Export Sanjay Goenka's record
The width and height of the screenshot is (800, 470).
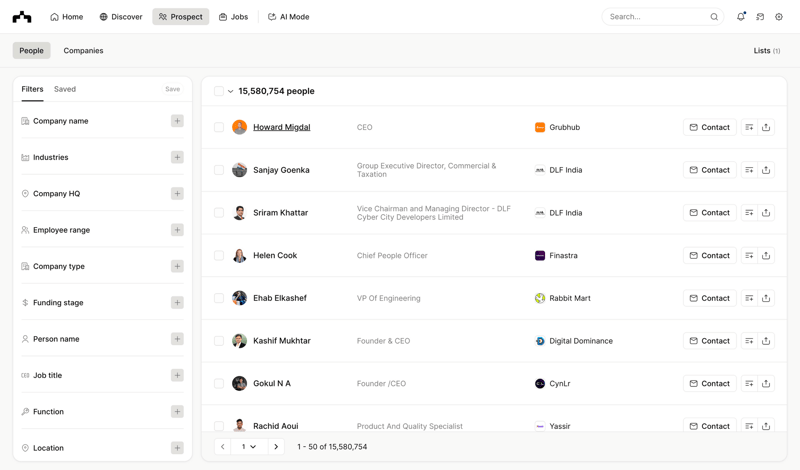[x=766, y=170]
